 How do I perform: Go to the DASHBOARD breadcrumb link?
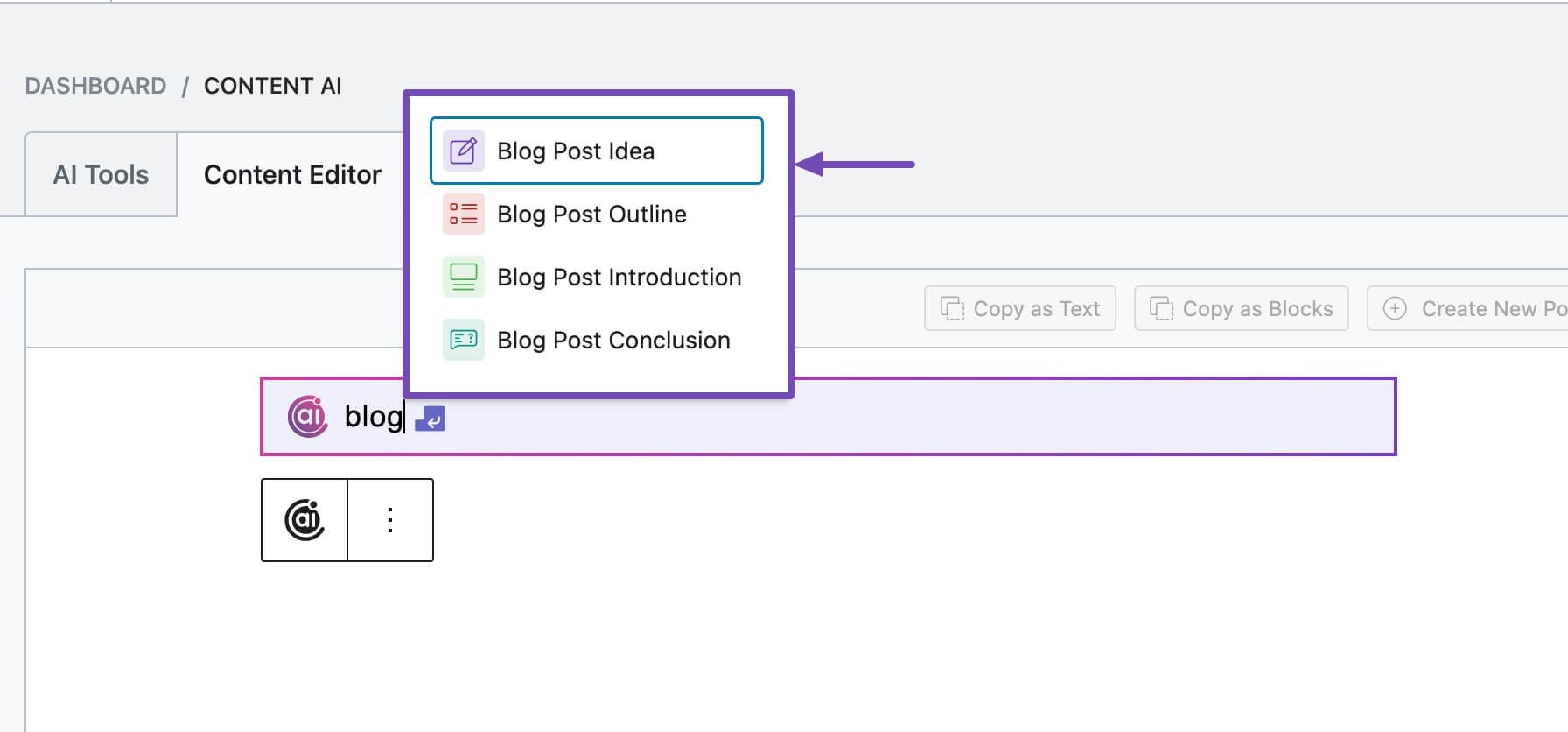[95, 86]
